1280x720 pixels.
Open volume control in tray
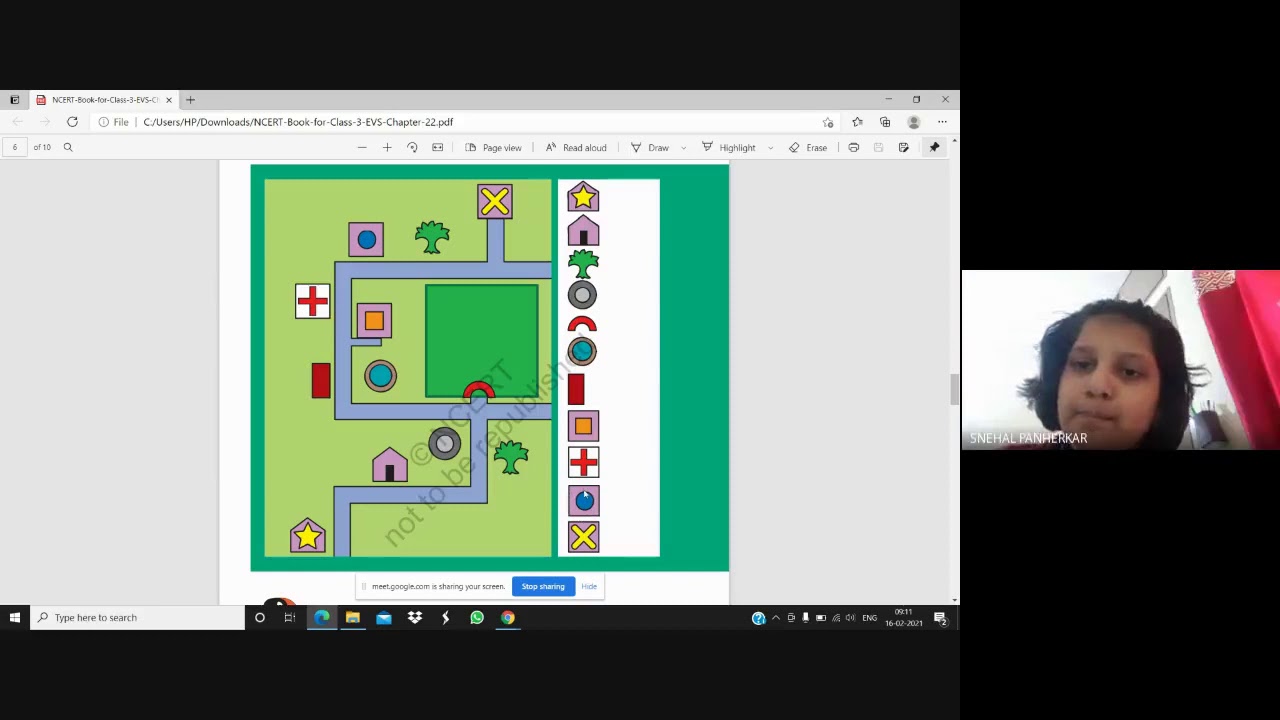click(850, 618)
